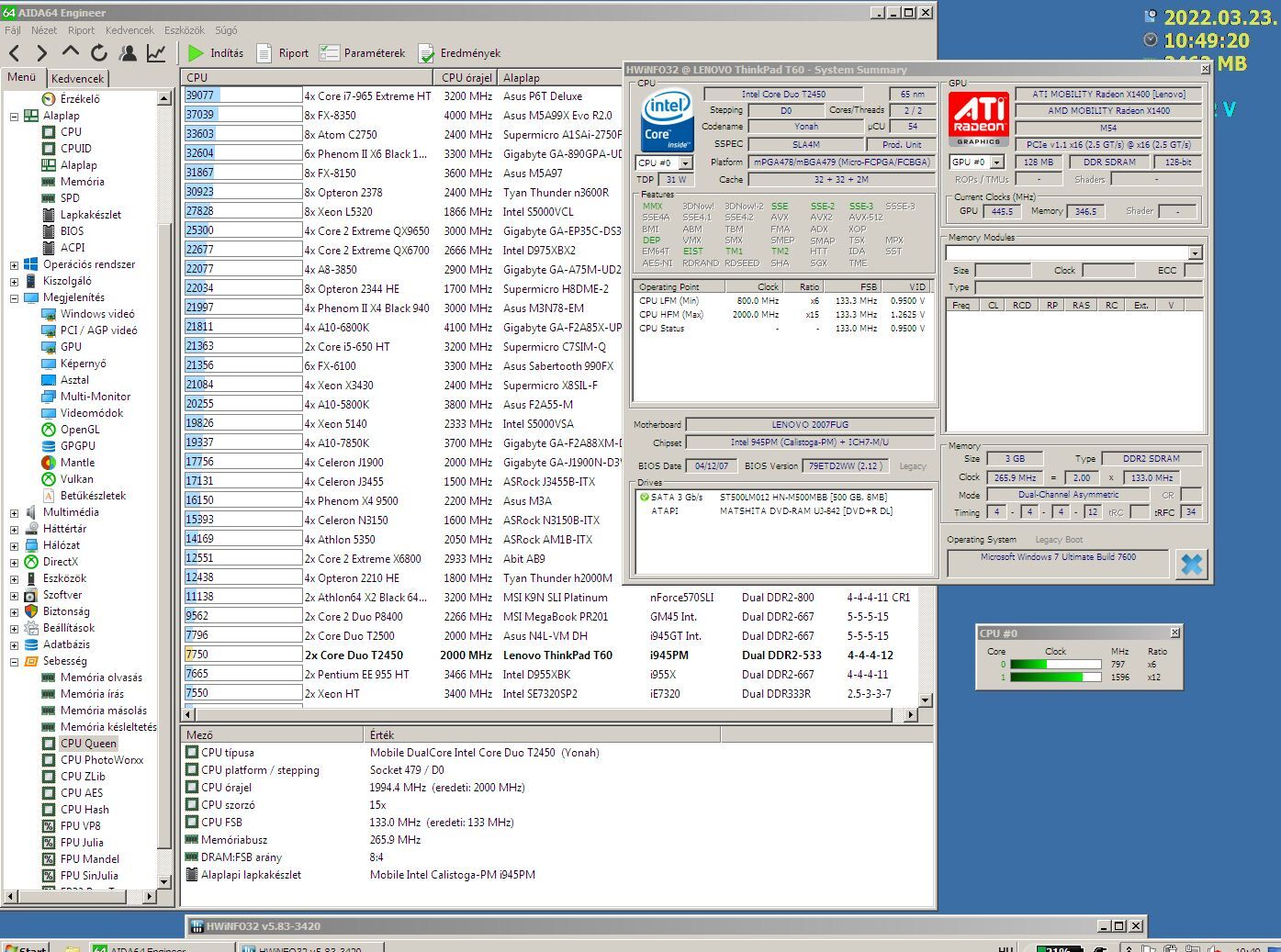1281x952 pixels.
Task: Expand the Operációs rendszer node
Action: tap(14, 264)
